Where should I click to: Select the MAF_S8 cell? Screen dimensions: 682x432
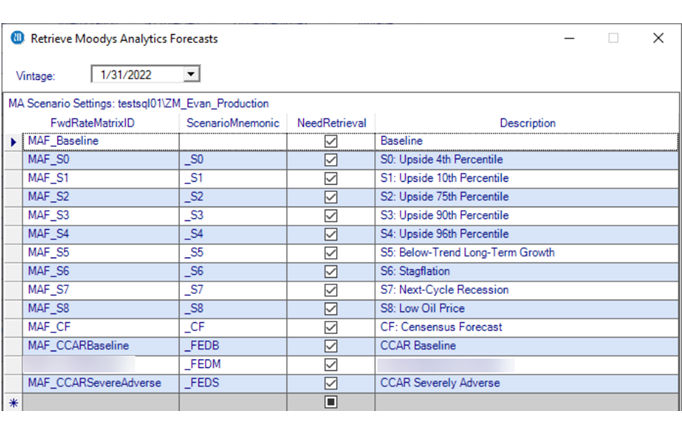(x=100, y=309)
